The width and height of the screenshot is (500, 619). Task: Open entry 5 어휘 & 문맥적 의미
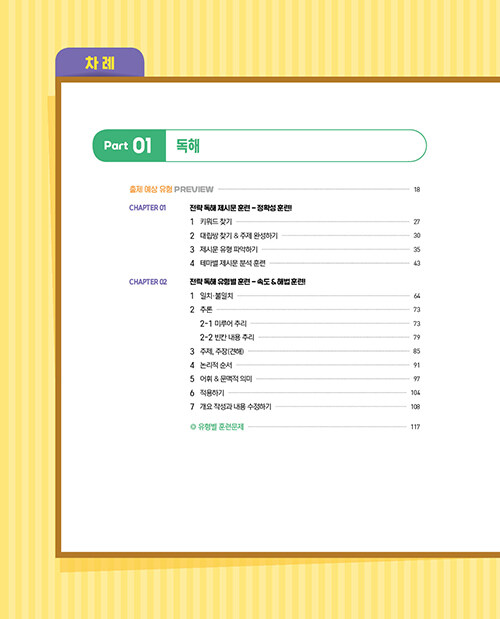(305, 379)
